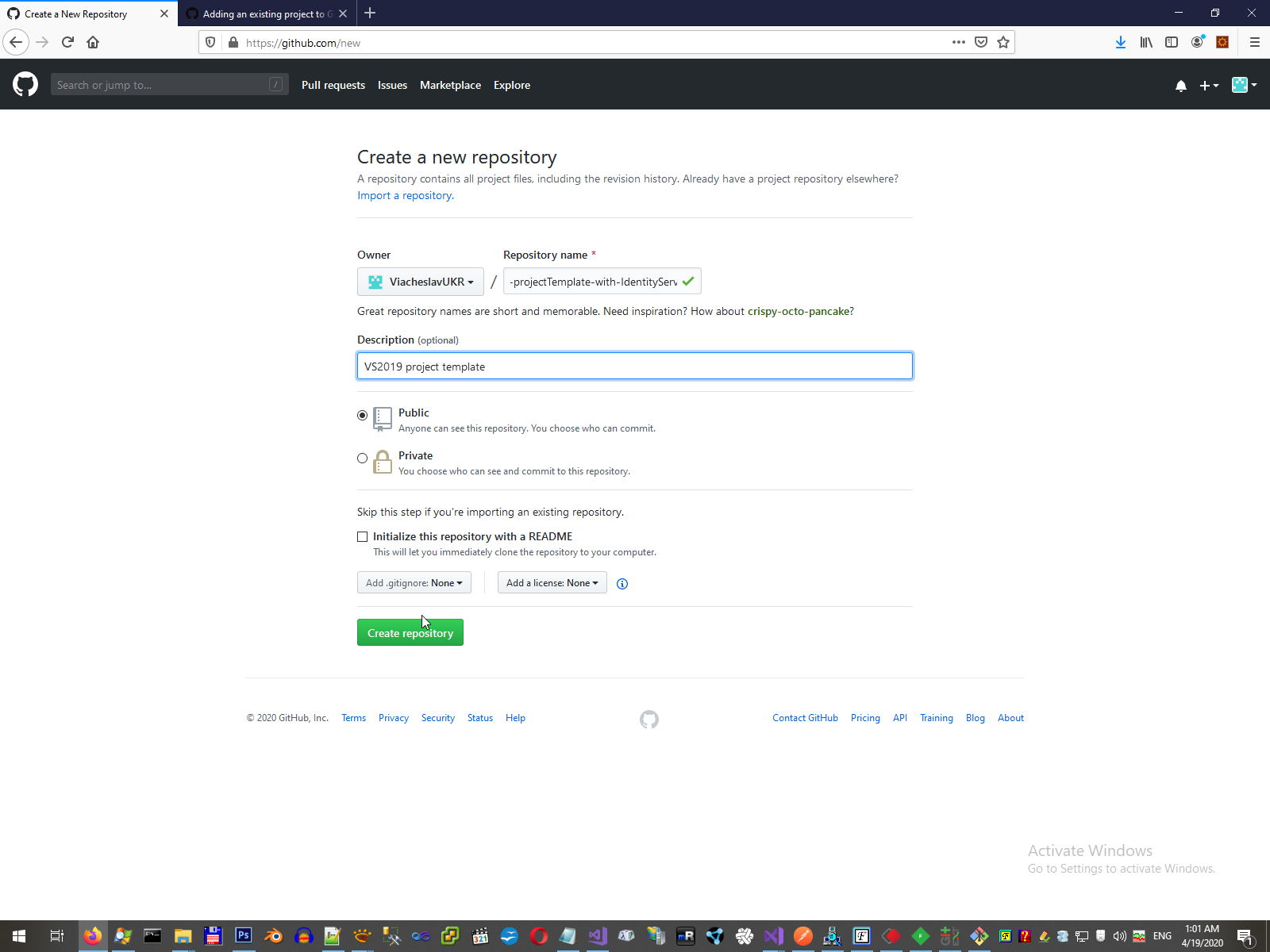
Task: Click the tracking protection shield icon
Action: click(x=210, y=42)
